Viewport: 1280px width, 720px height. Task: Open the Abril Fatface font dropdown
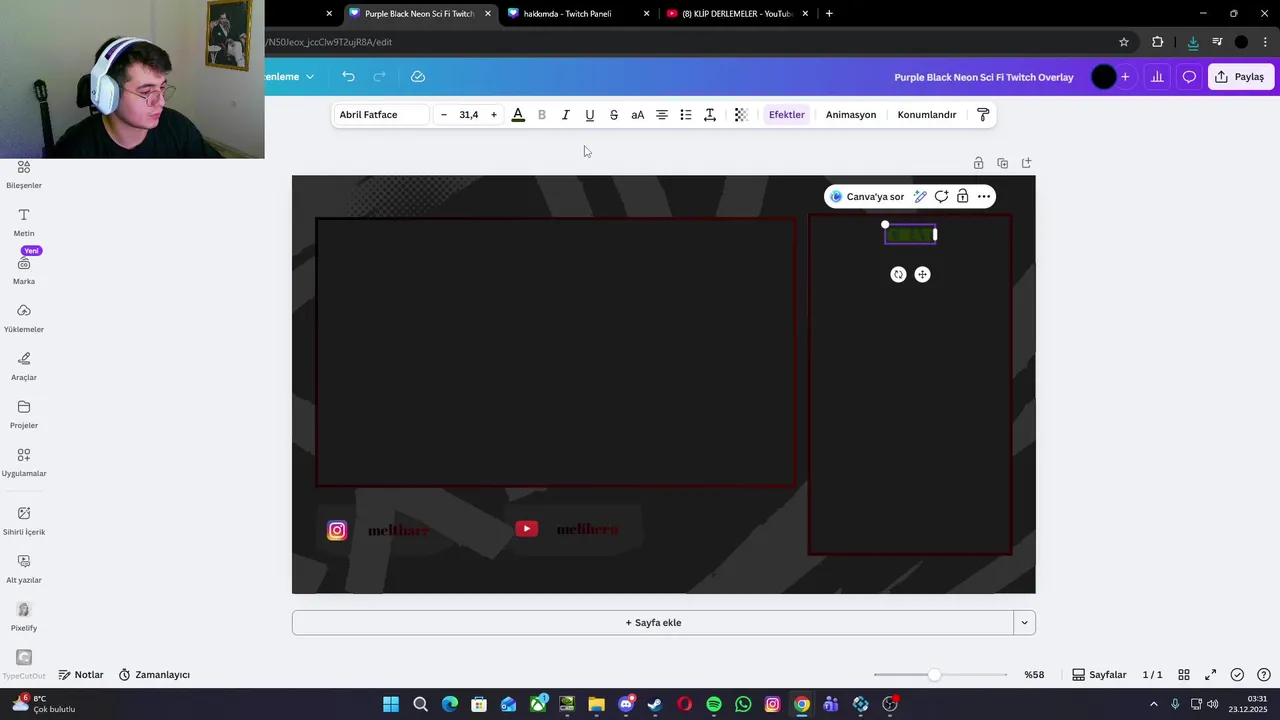click(381, 115)
